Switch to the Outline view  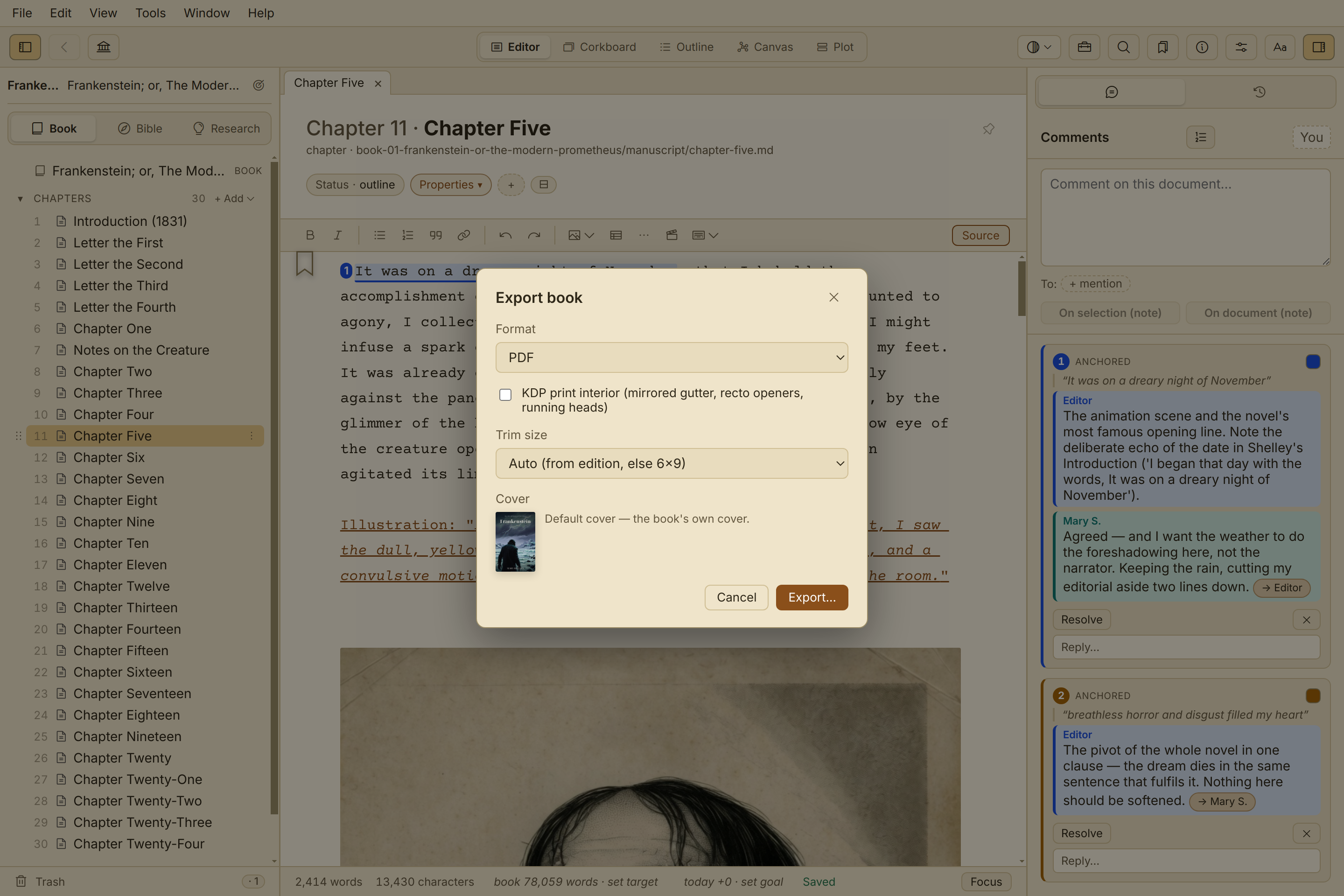(686, 47)
